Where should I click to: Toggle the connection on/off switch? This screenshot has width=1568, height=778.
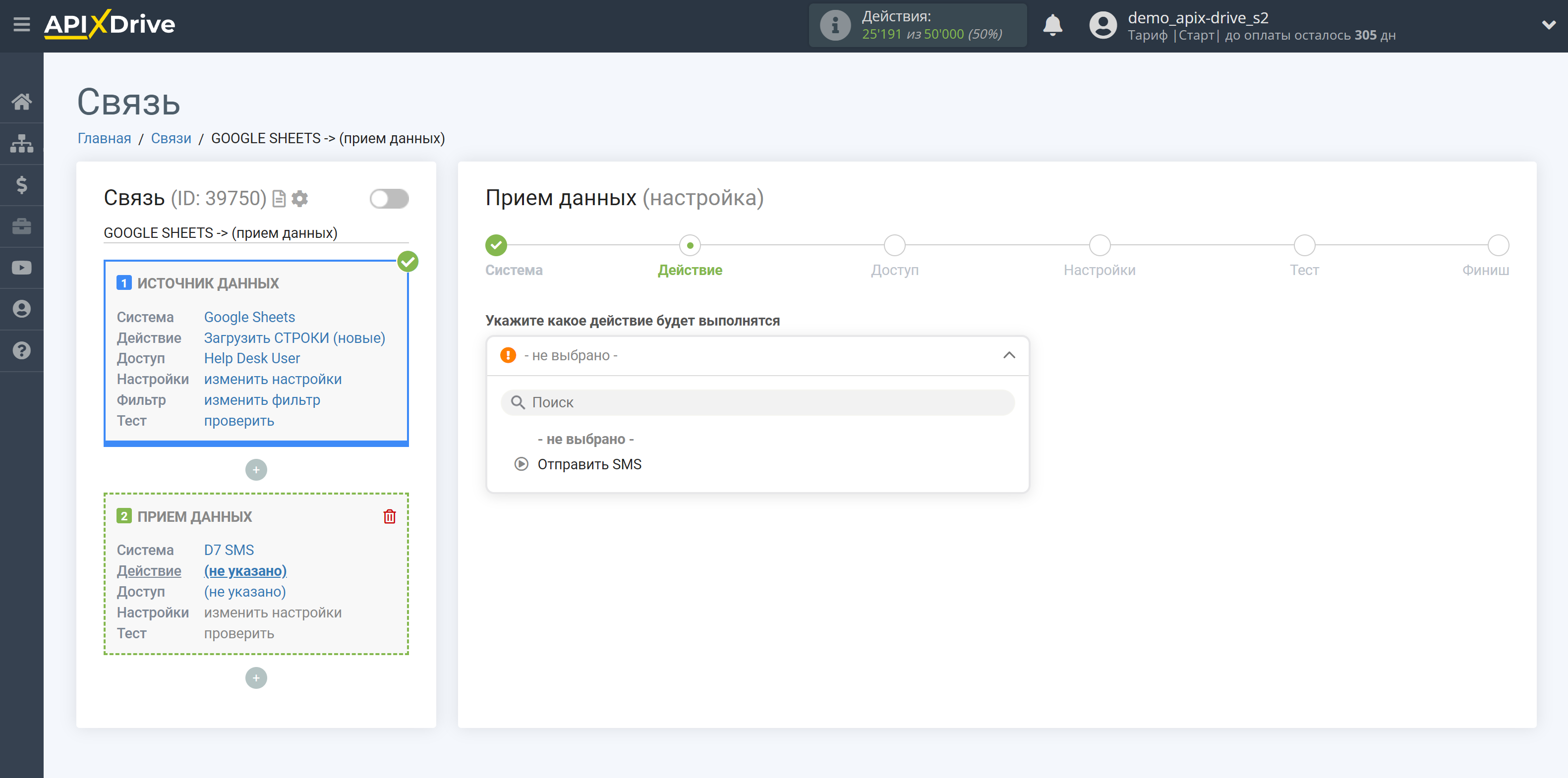[x=389, y=199]
